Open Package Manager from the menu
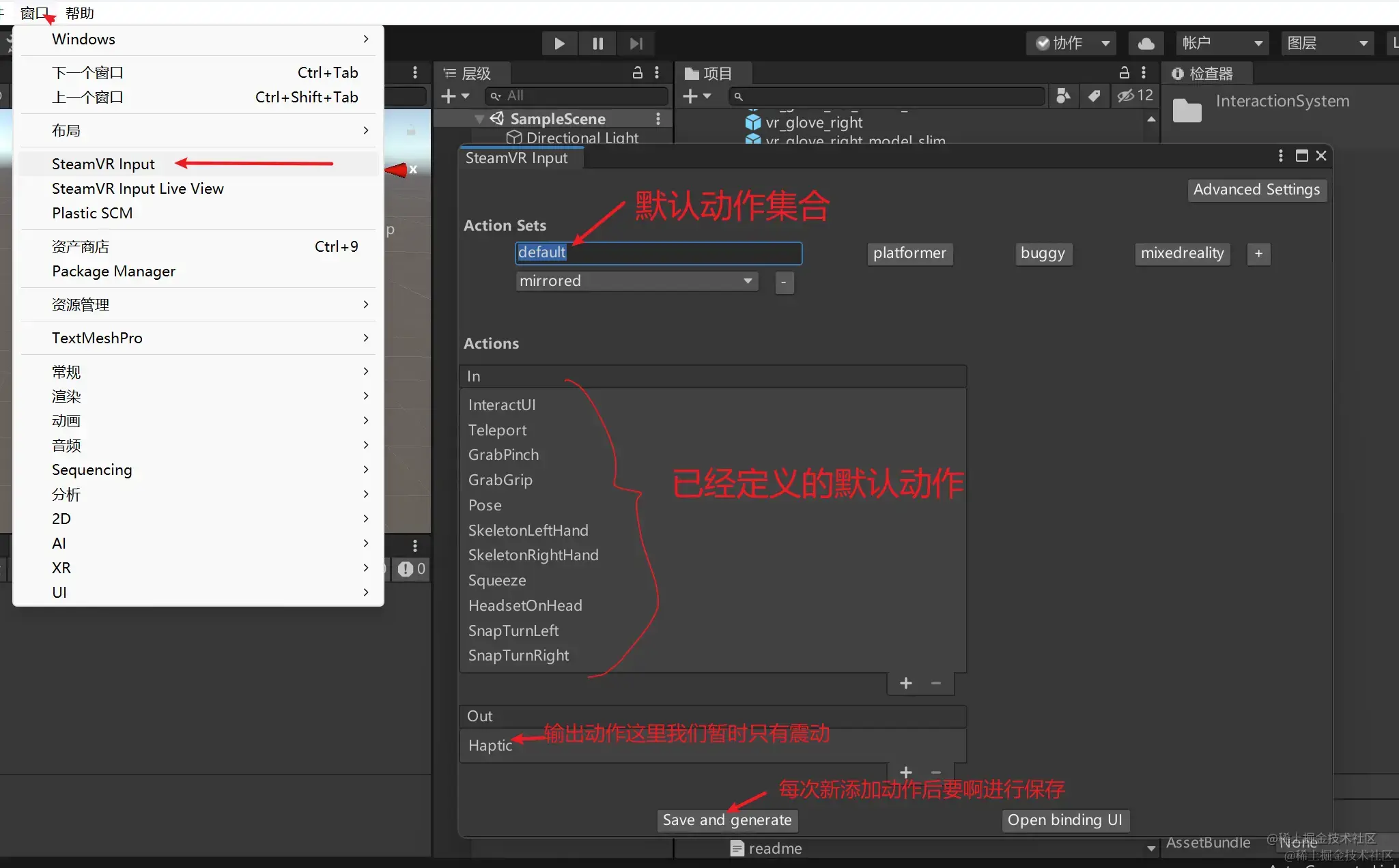This screenshot has height=868, width=1399. (x=114, y=271)
